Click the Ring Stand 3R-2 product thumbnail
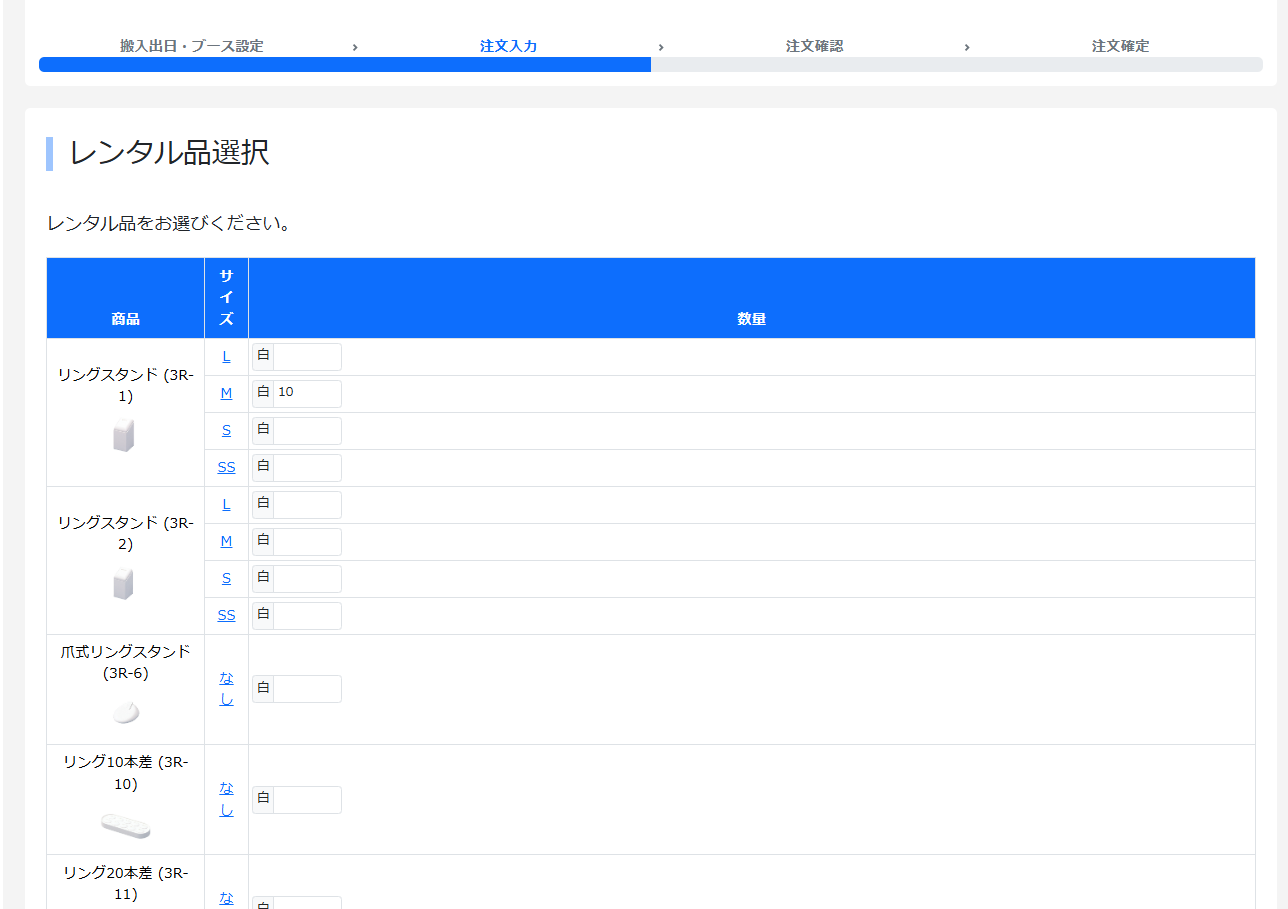This screenshot has height=909, width=1288. pyautogui.click(x=124, y=583)
